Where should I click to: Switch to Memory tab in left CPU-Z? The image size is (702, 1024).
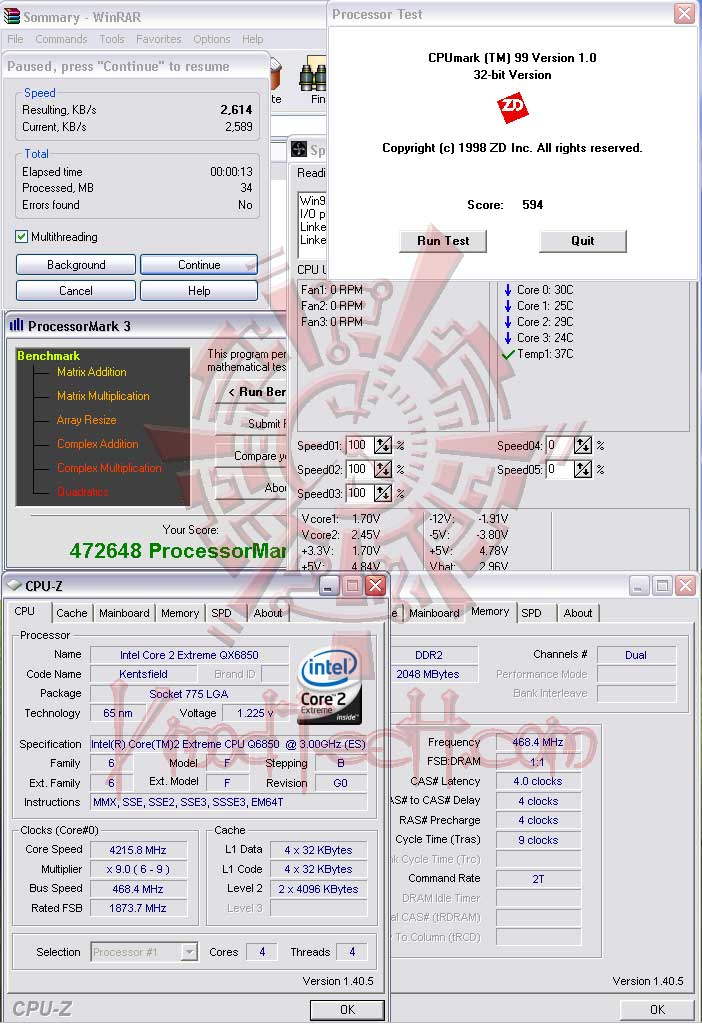[x=180, y=613]
